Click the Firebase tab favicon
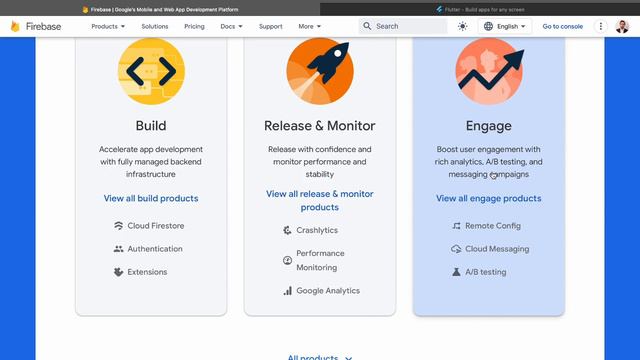Viewport: 640px width, 360px height. 85,10
